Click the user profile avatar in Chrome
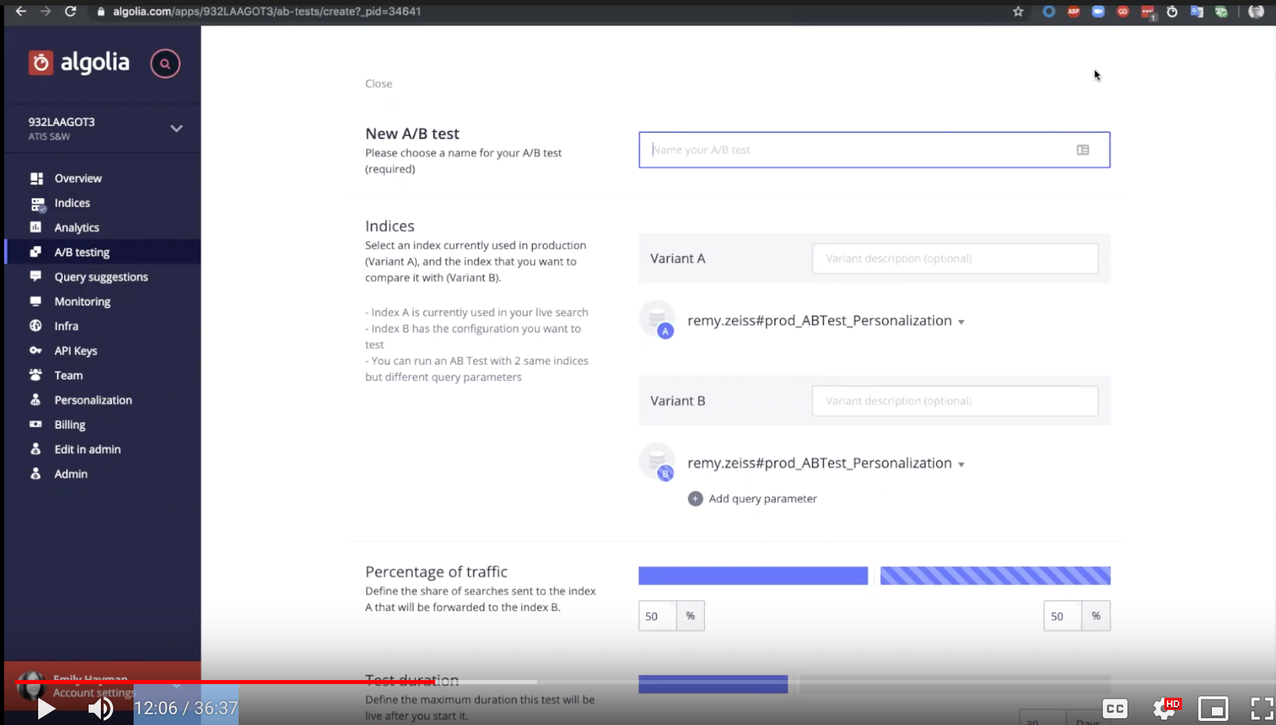 pos(1257,12)
